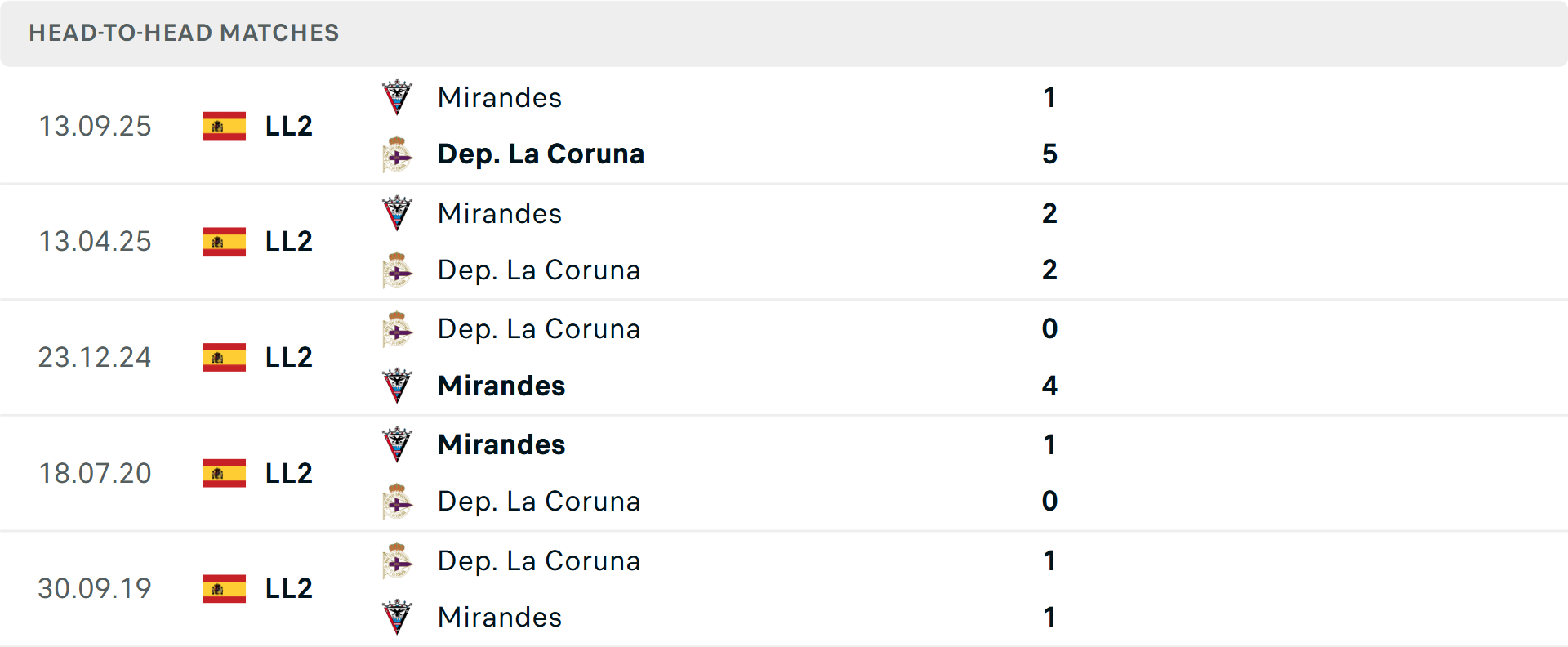1568x647 pixels.
Task: Click Mirandes crest in 13.09.25 match
Action: pyautogui.click(x=397, y=98)
